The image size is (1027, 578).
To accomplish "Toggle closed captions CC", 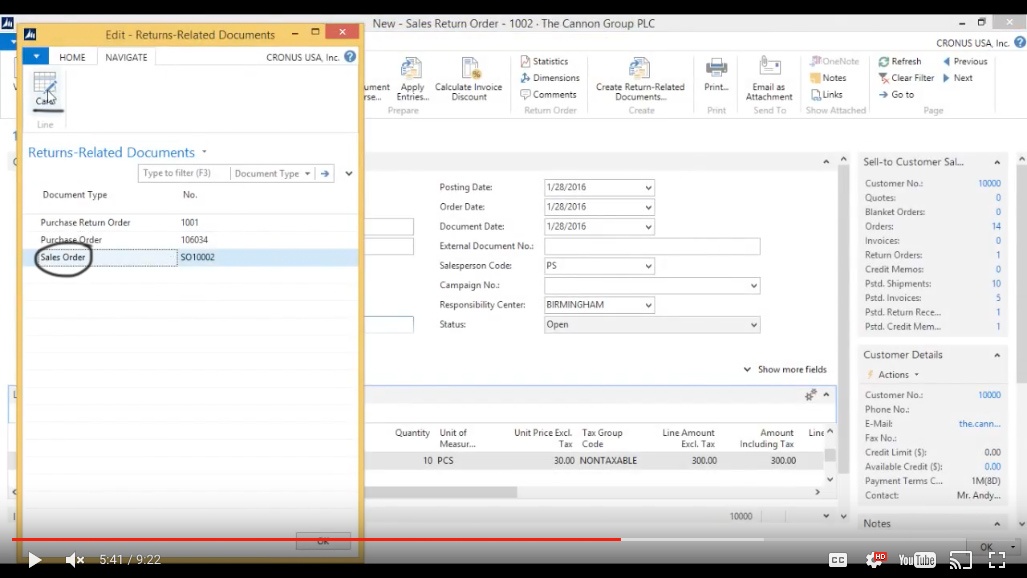I will tap(838, 560).
